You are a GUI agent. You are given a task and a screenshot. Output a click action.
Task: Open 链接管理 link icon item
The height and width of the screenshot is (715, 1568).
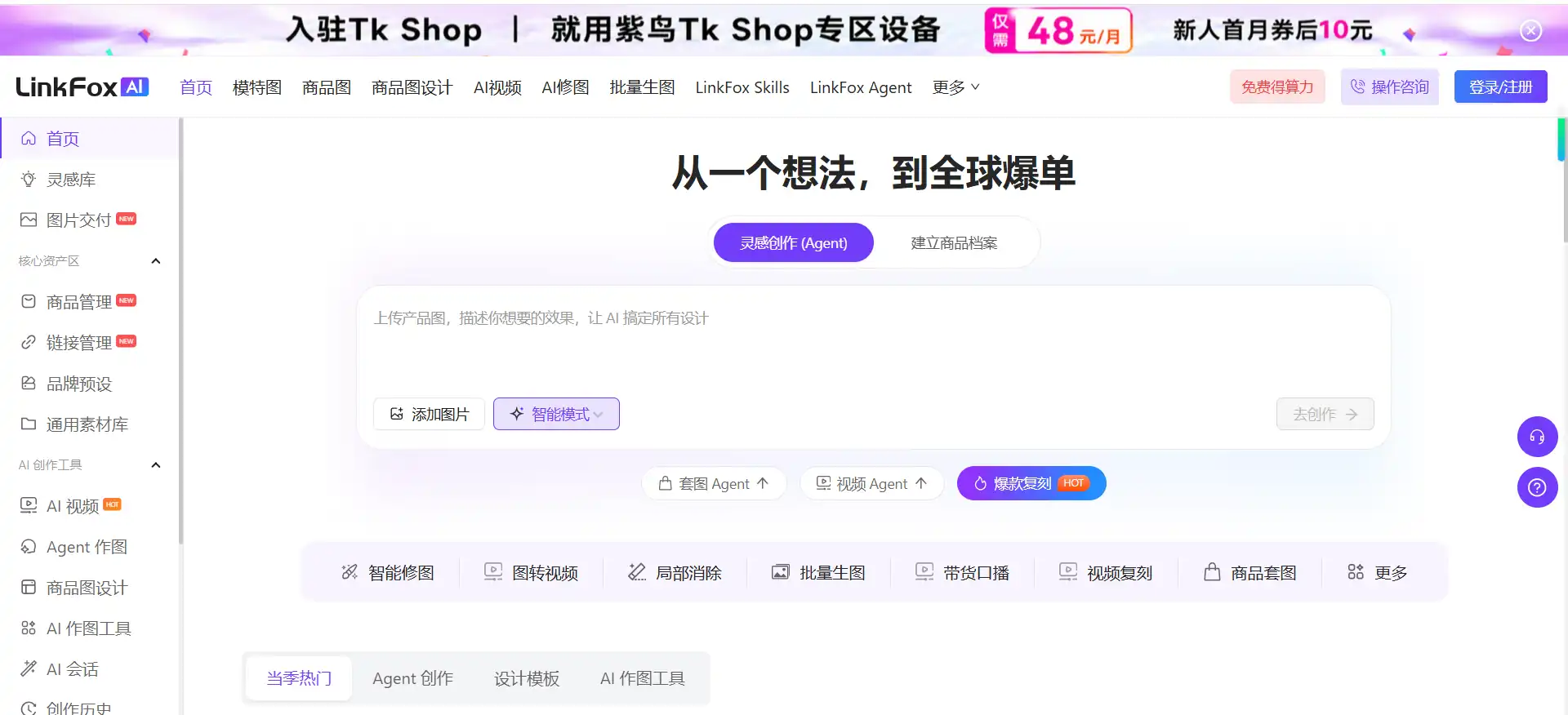[90, 343]
